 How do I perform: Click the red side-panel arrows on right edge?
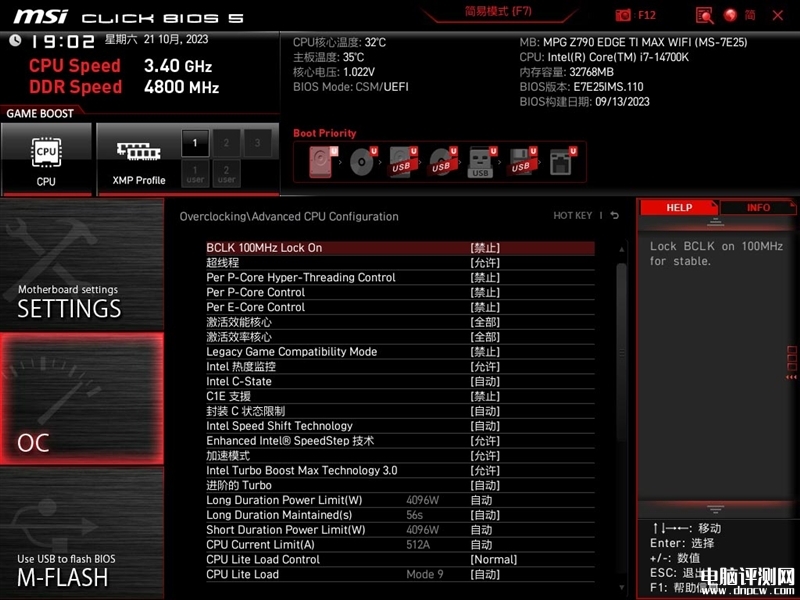pyautogui.click(x=791, y=377)
